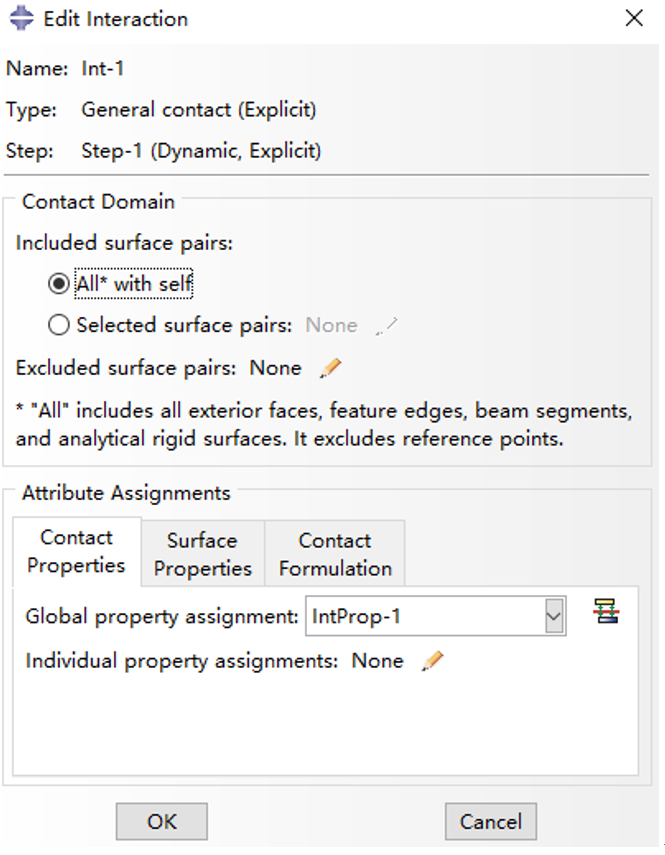Select the "All* with self" option
The width and height of the screenshot is (665, 855).
pos(59,284)
